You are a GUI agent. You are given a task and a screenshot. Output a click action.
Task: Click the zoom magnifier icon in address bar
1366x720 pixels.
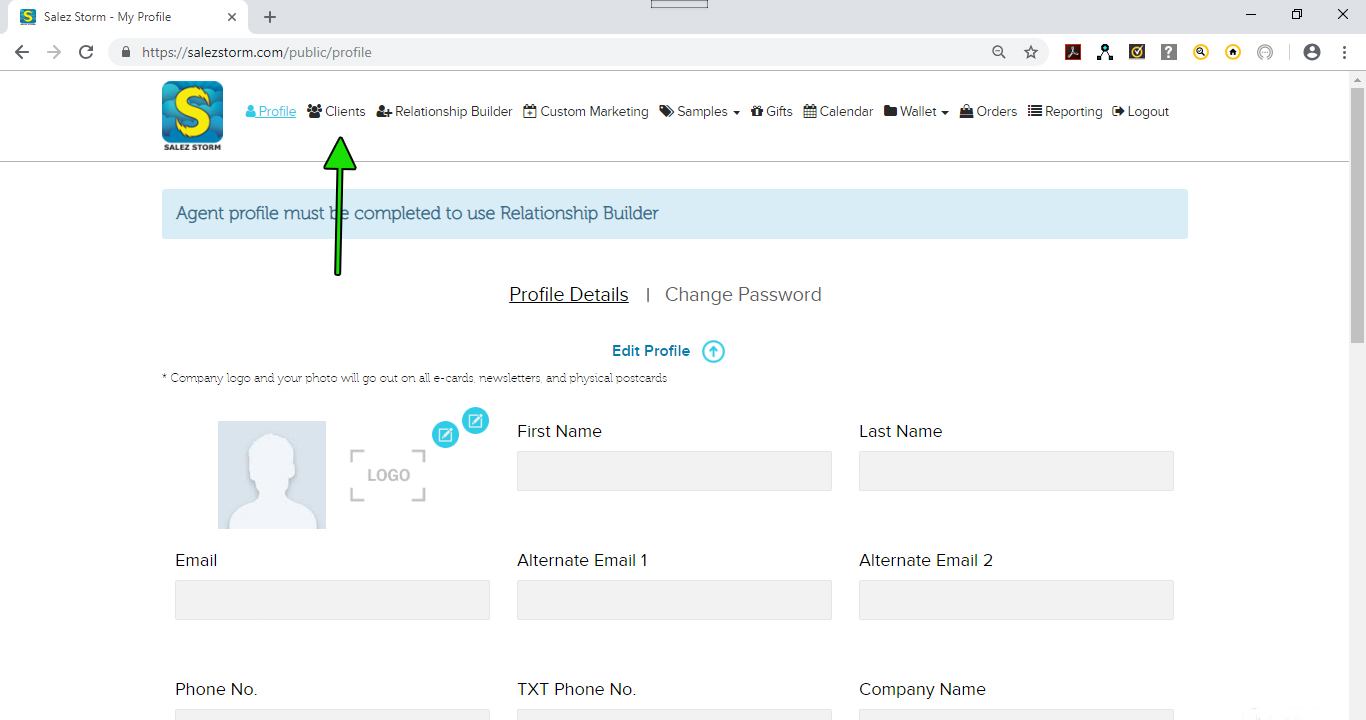coord(999,52)
